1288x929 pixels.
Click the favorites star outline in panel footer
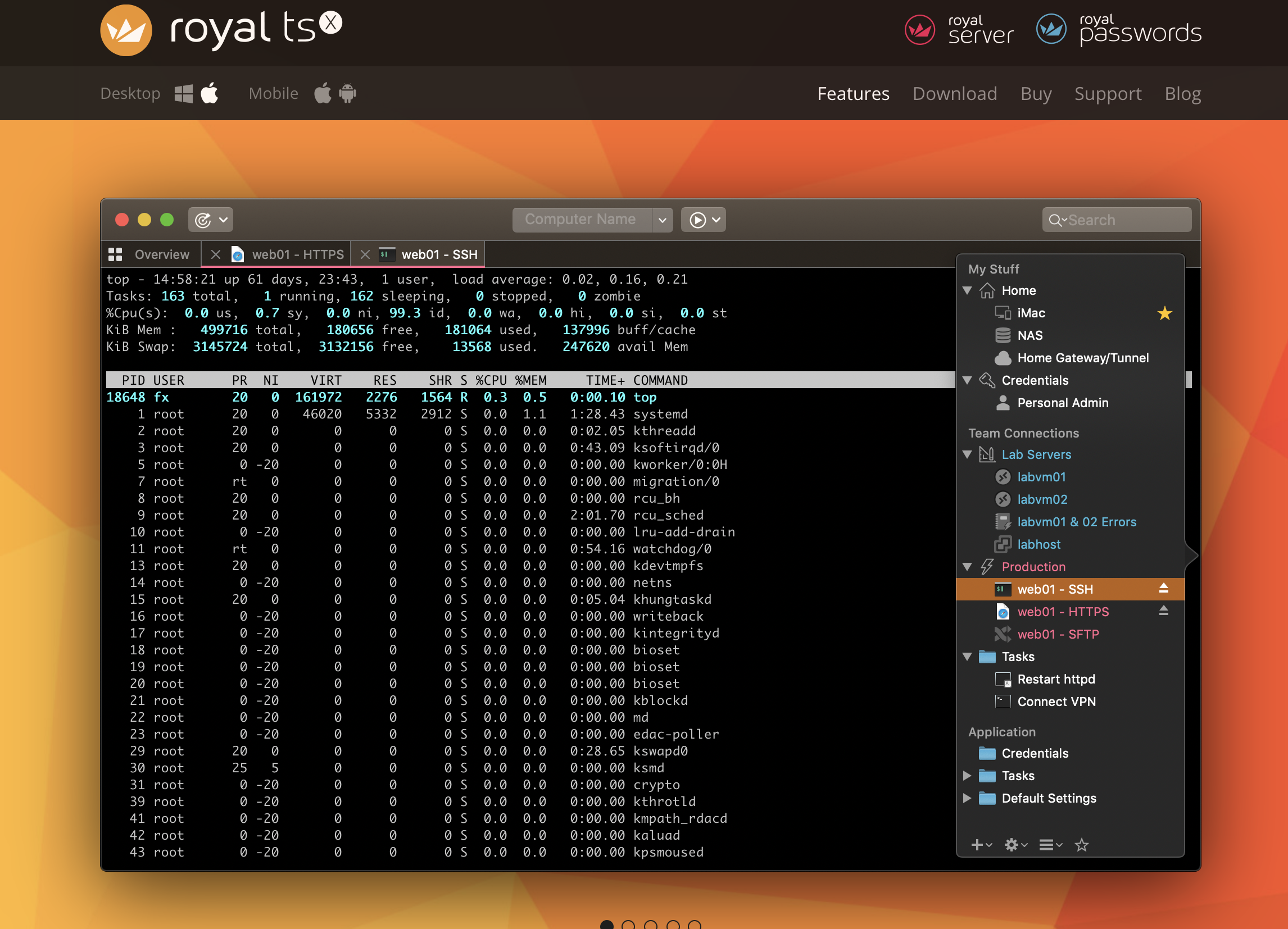click(x=1082, y=845)
